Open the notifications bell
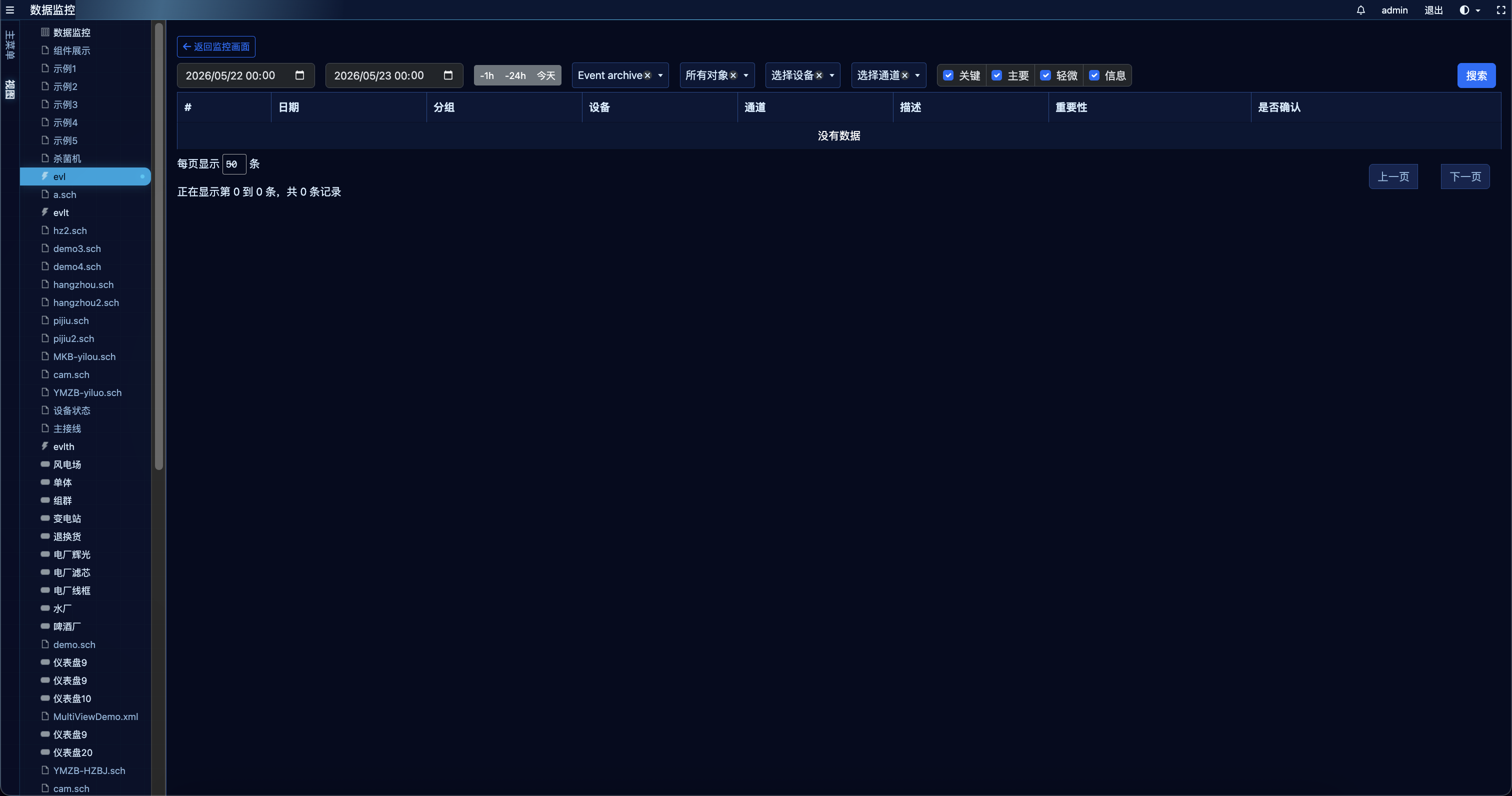 (1360, 10)
